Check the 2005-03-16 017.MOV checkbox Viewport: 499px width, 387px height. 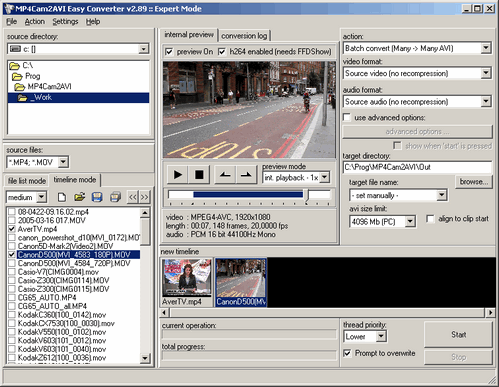click(12, 220)
